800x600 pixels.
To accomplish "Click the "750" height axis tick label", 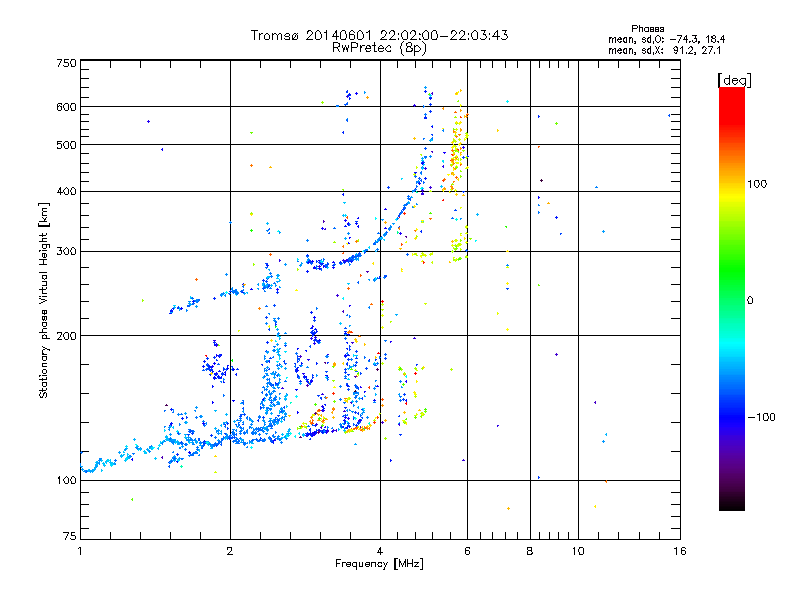I will pos(66,63).
